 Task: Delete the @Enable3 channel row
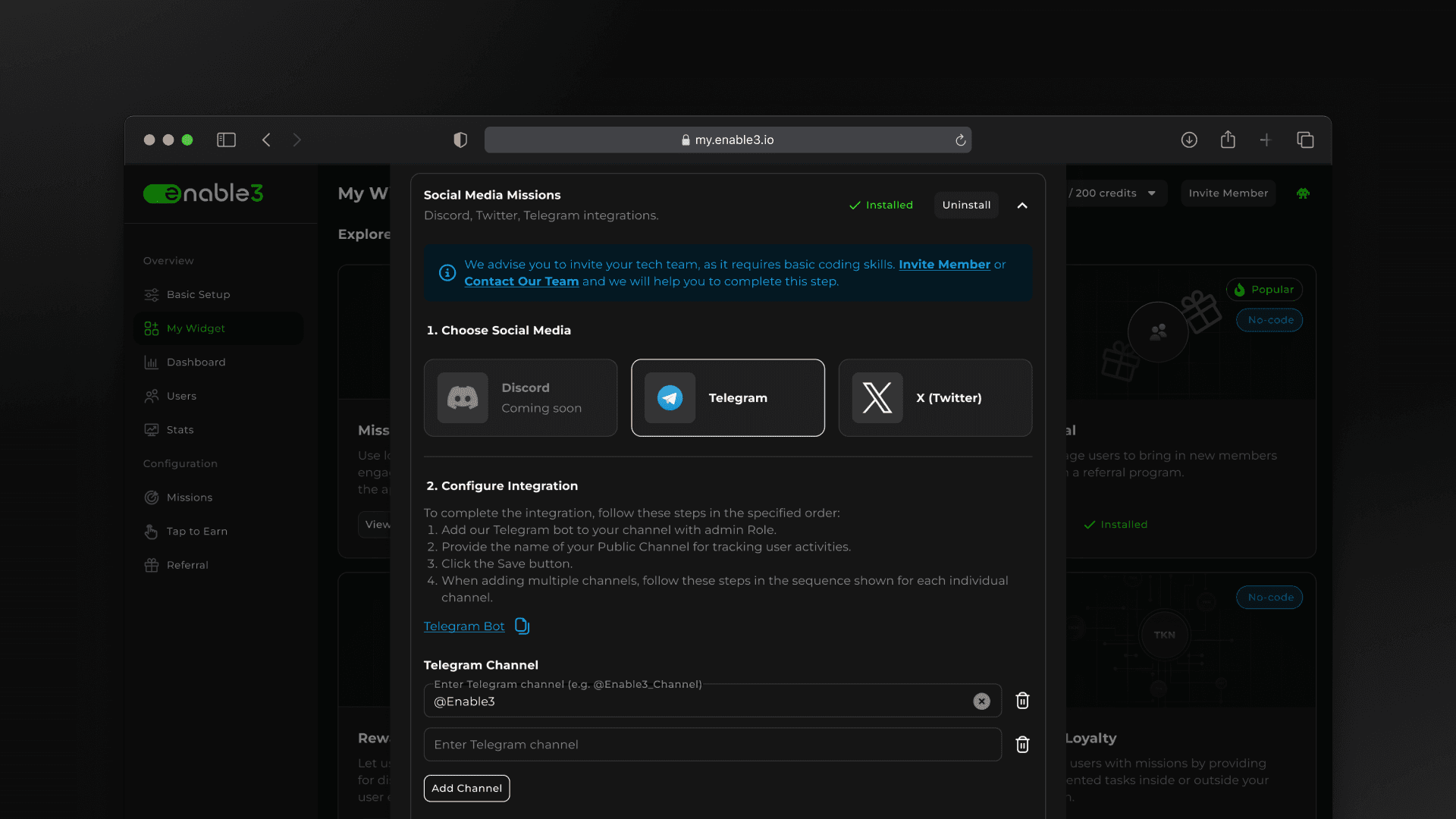(1022, 701)
